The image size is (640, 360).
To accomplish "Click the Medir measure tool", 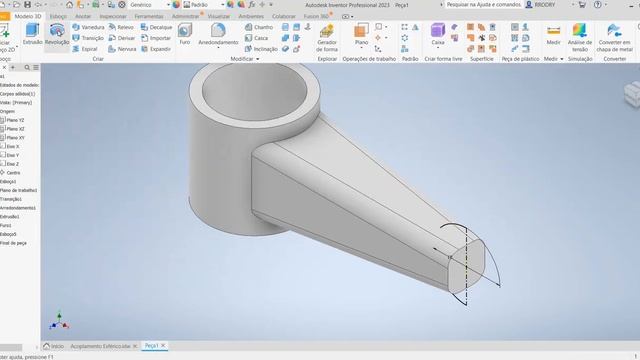I will (x=553, y=35).
